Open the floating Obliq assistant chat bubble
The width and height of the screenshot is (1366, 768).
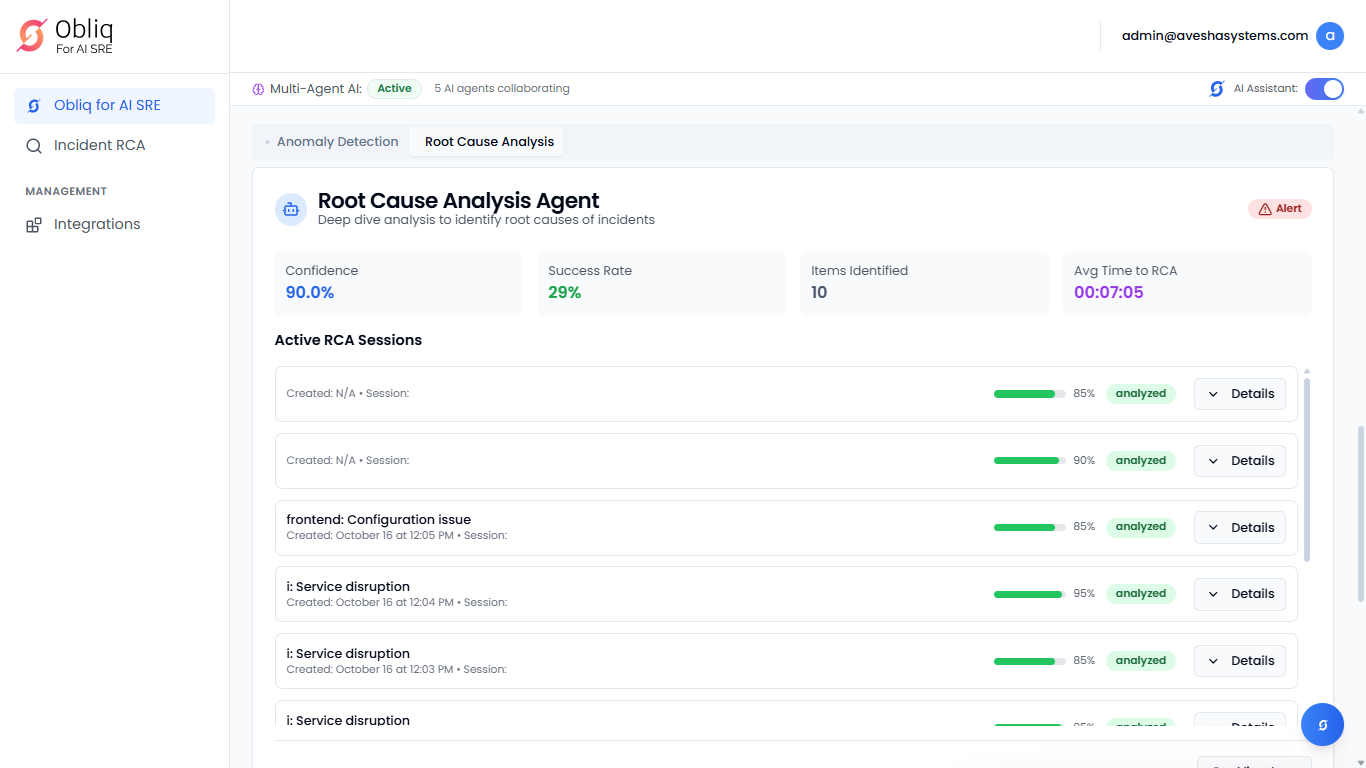1322,724
